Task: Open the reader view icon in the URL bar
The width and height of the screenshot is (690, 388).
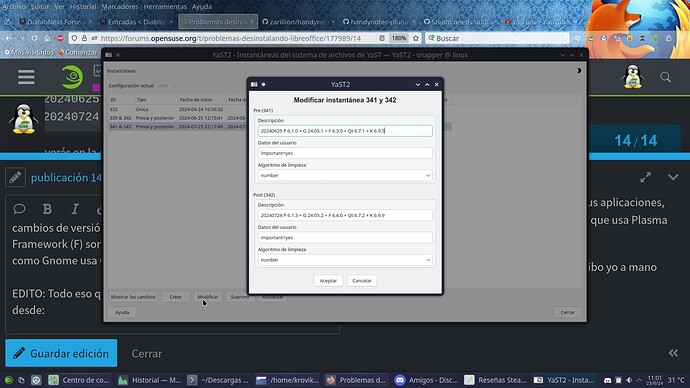Action: coord(382,38)
